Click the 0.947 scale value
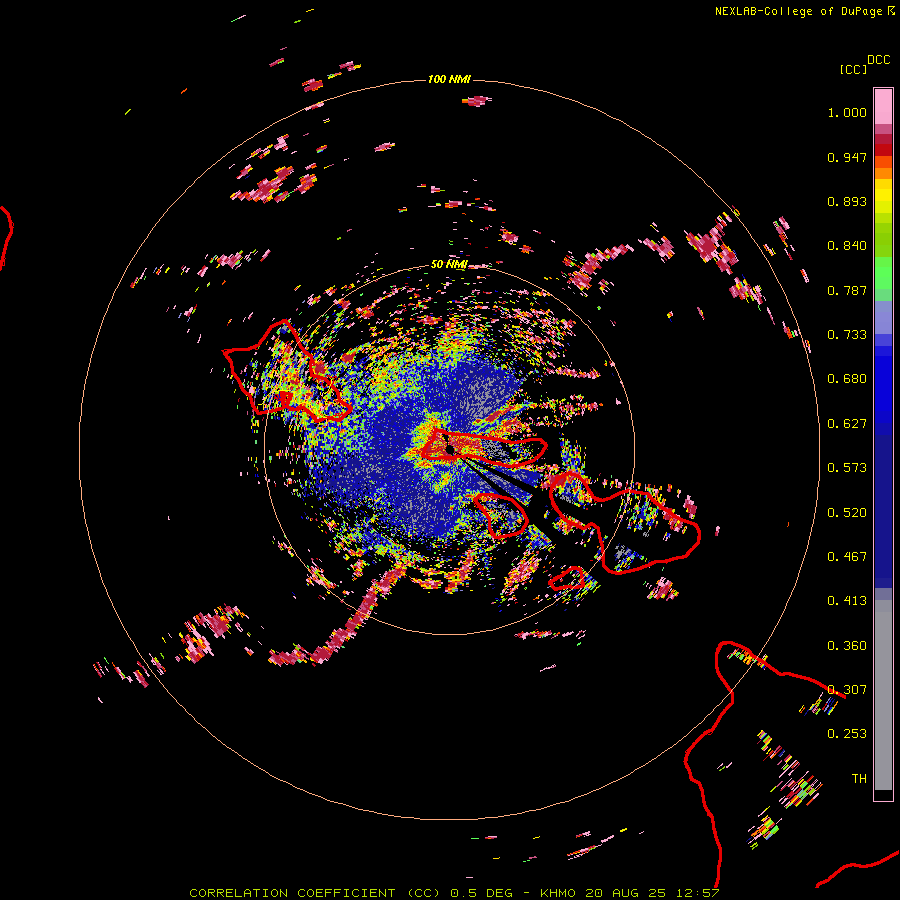 (x=847, y=157)
